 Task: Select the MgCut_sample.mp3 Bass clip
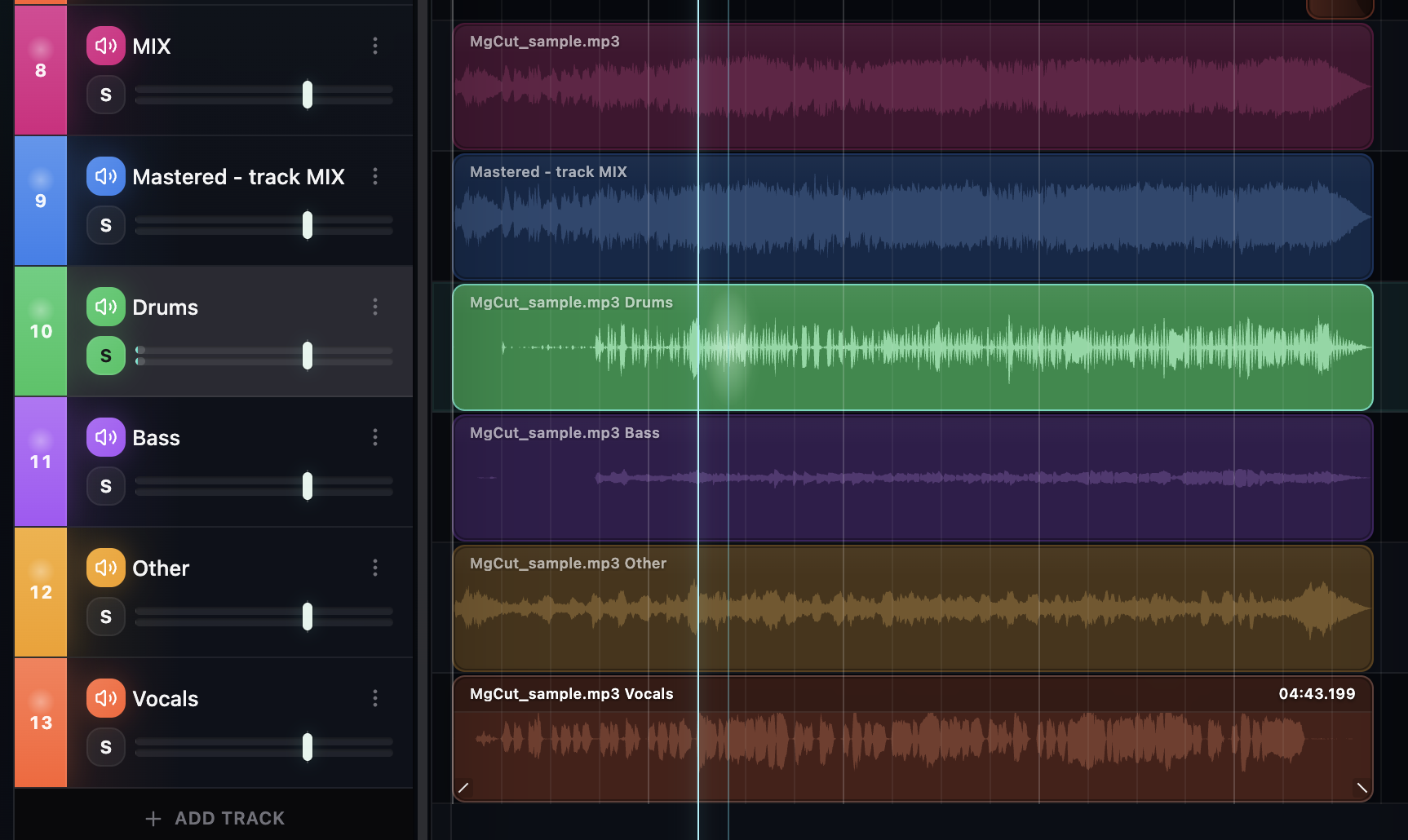pyautogui.click(x=913, y=478)
